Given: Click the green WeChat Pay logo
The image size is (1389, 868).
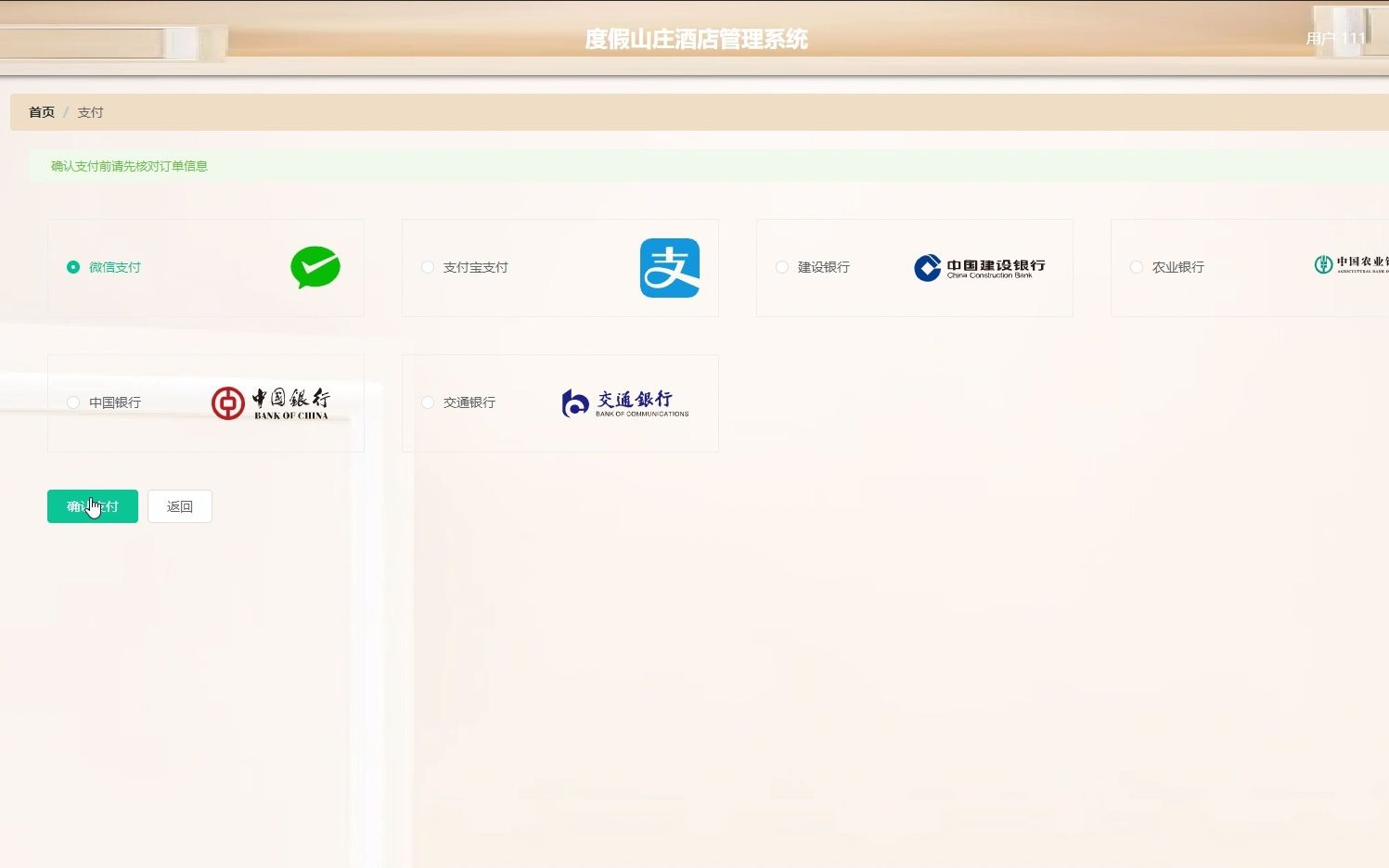Looking at the screenshot, I should (315, 267).
